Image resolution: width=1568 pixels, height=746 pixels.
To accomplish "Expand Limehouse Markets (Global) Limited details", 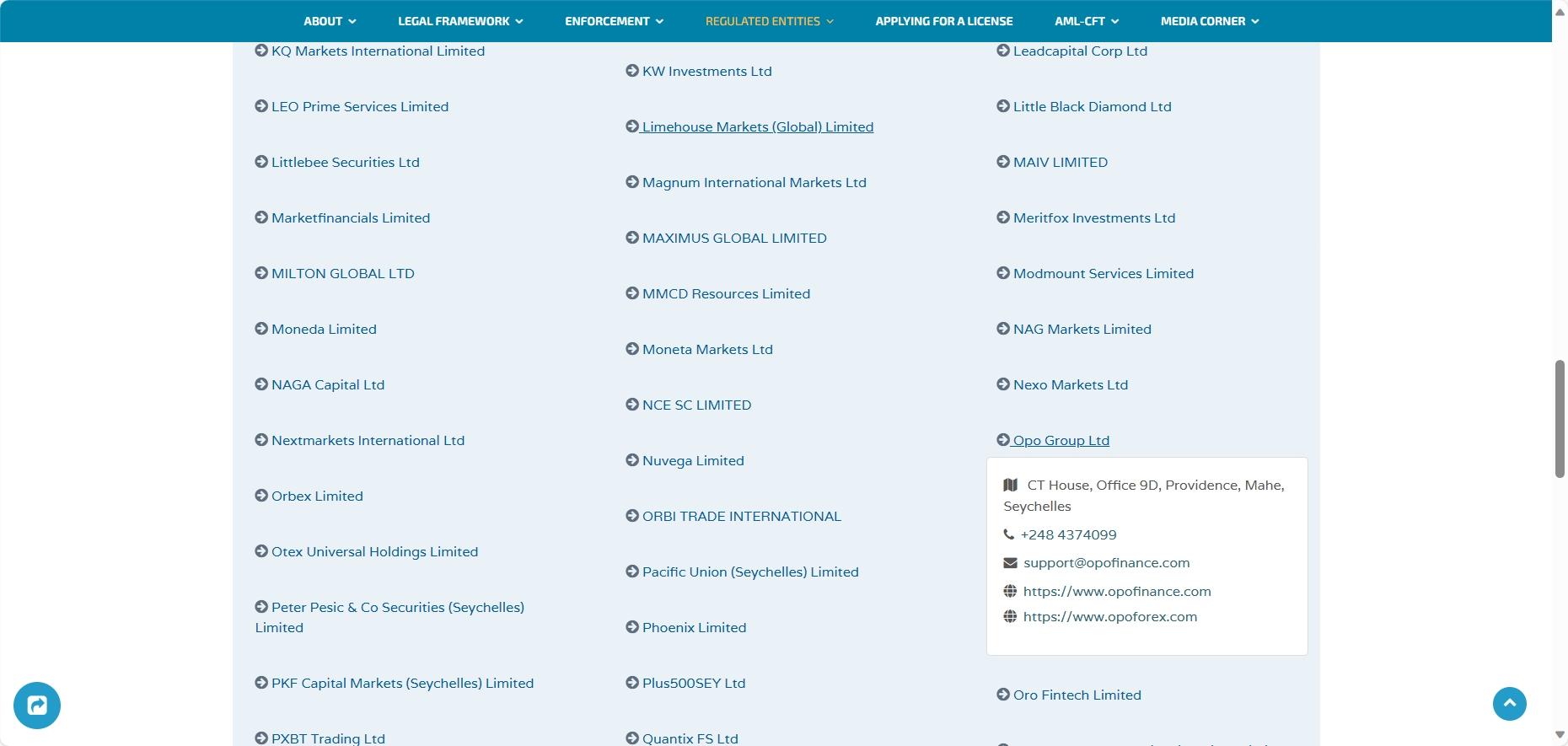I will [x=757, y=126].
